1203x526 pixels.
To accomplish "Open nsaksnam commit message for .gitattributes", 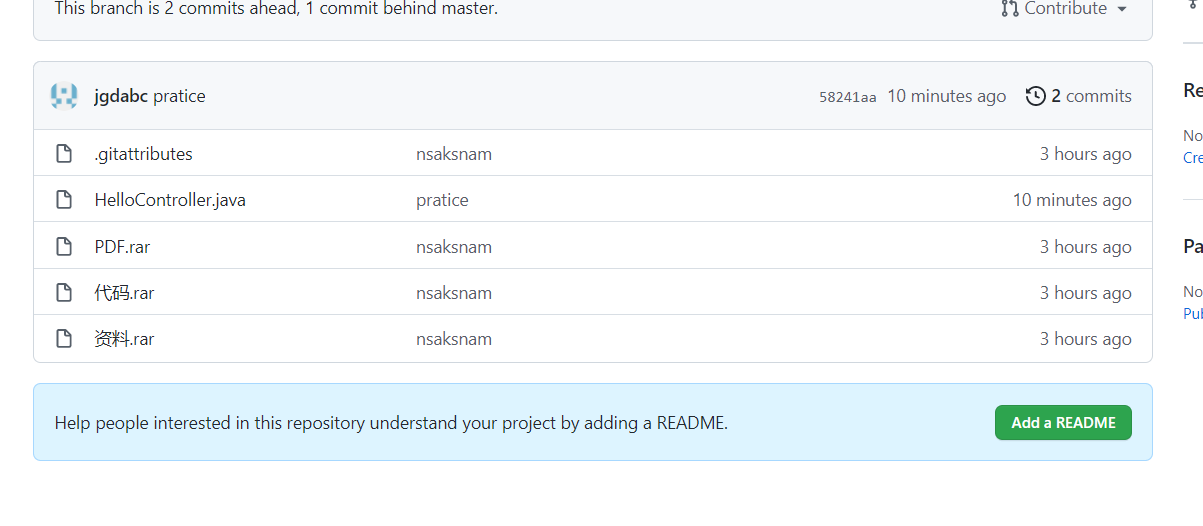I will [x=454, y=154].
